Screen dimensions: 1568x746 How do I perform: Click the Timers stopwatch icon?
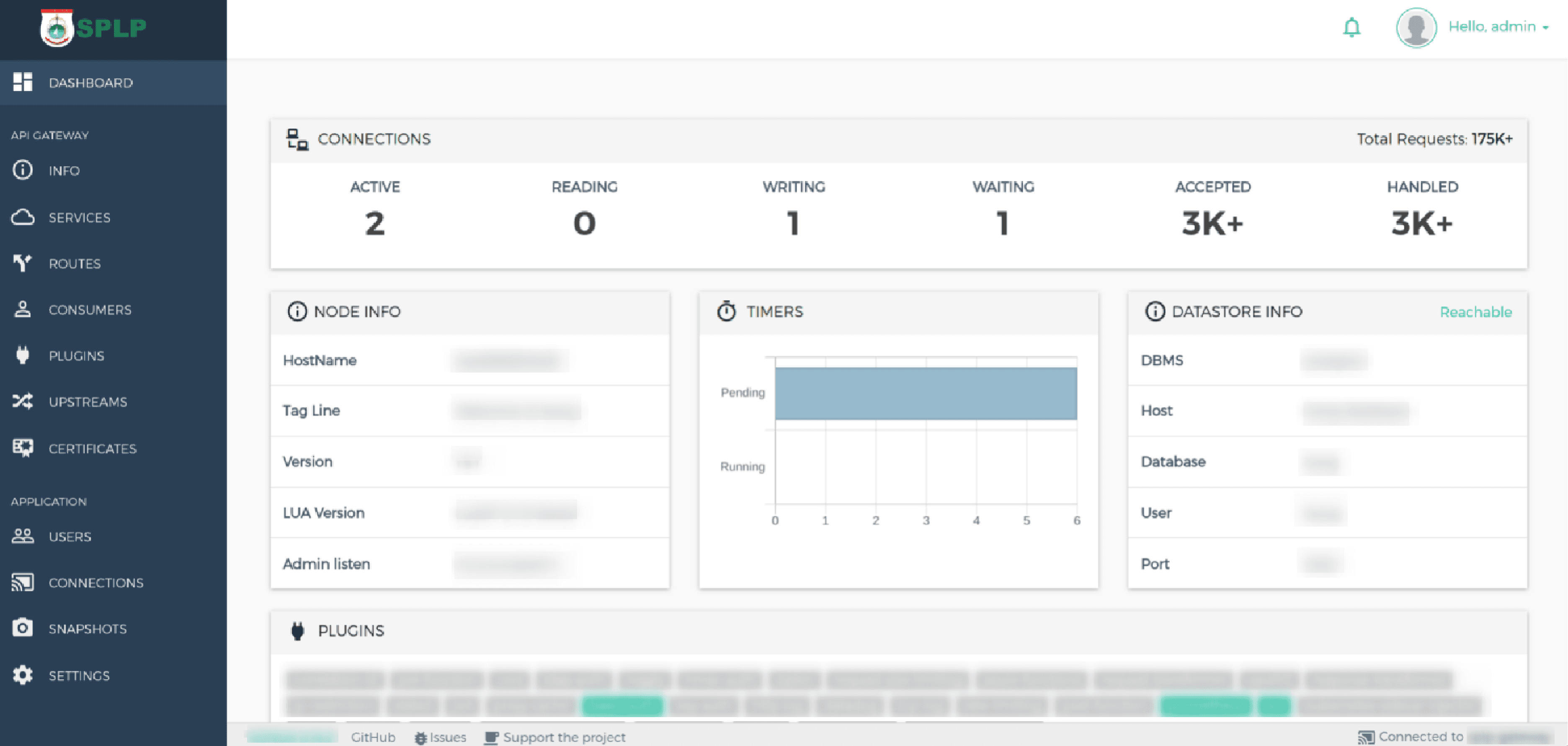pos(726,311)
